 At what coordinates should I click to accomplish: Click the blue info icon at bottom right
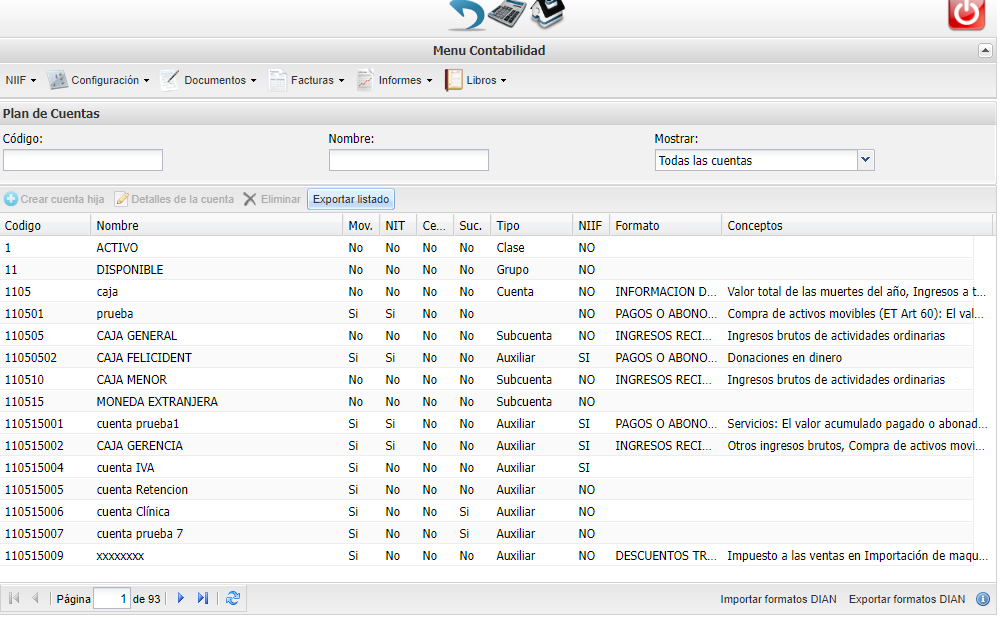point(983,599)
